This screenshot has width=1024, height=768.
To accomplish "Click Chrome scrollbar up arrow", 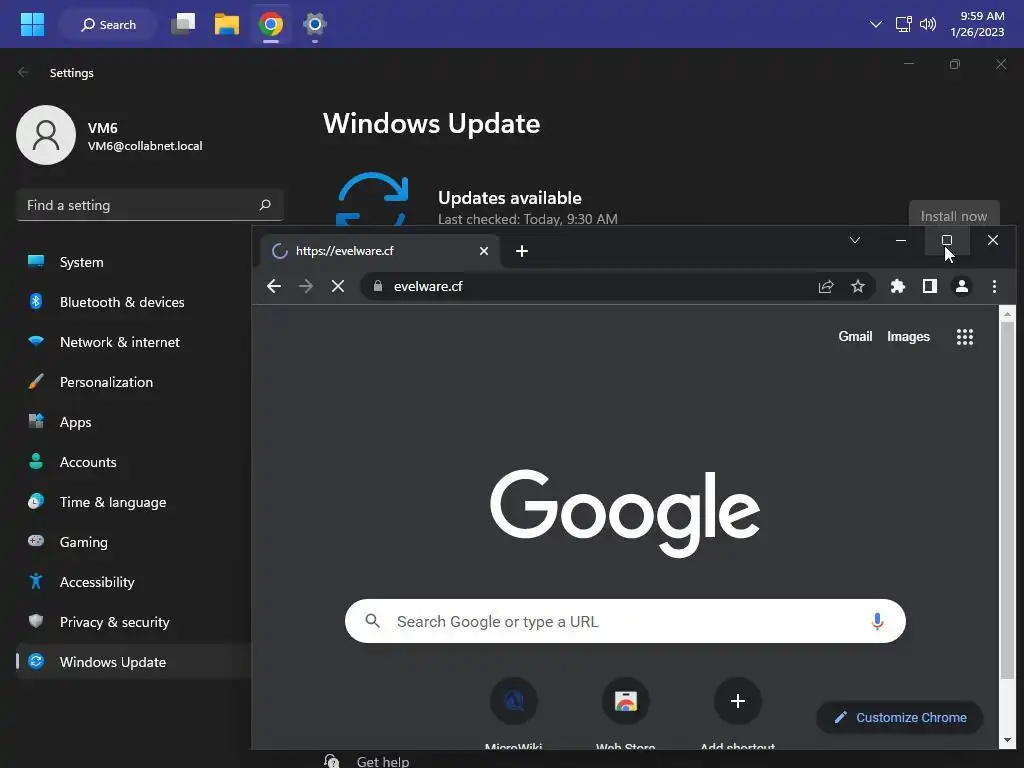I will pyautogui.click(x=1006, y=315).
